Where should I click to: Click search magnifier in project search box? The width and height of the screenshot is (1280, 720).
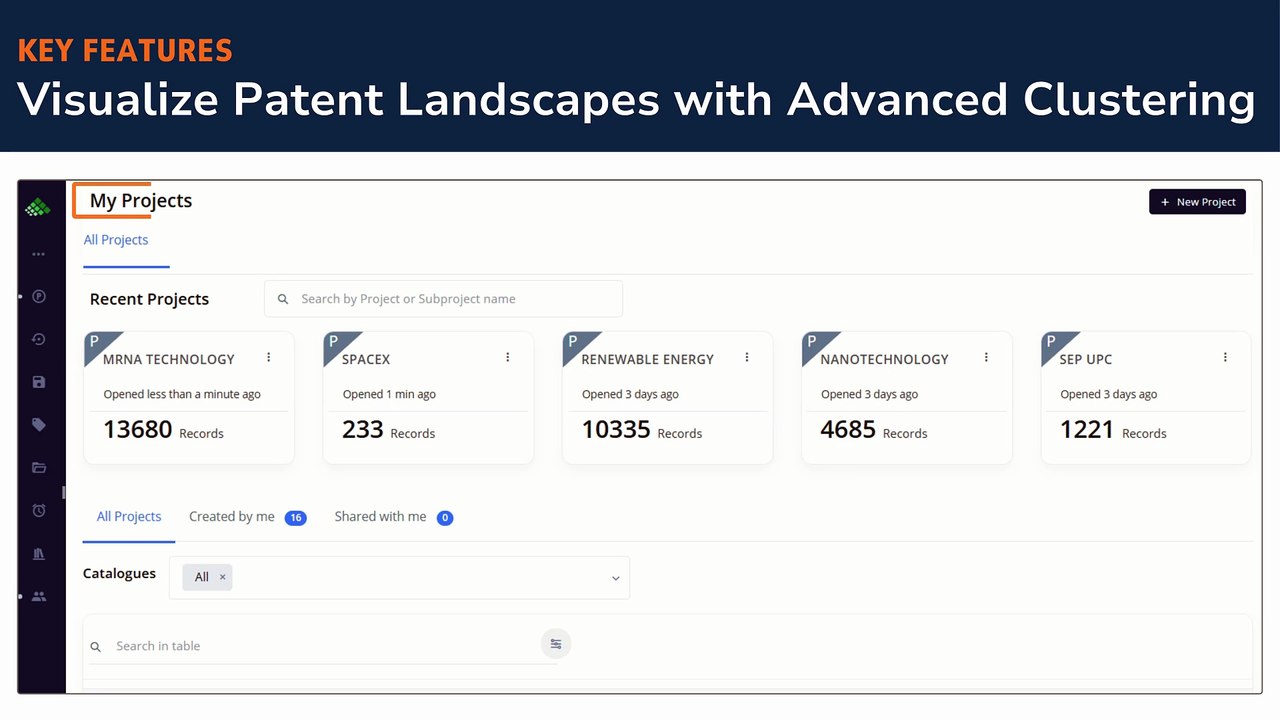282,299
